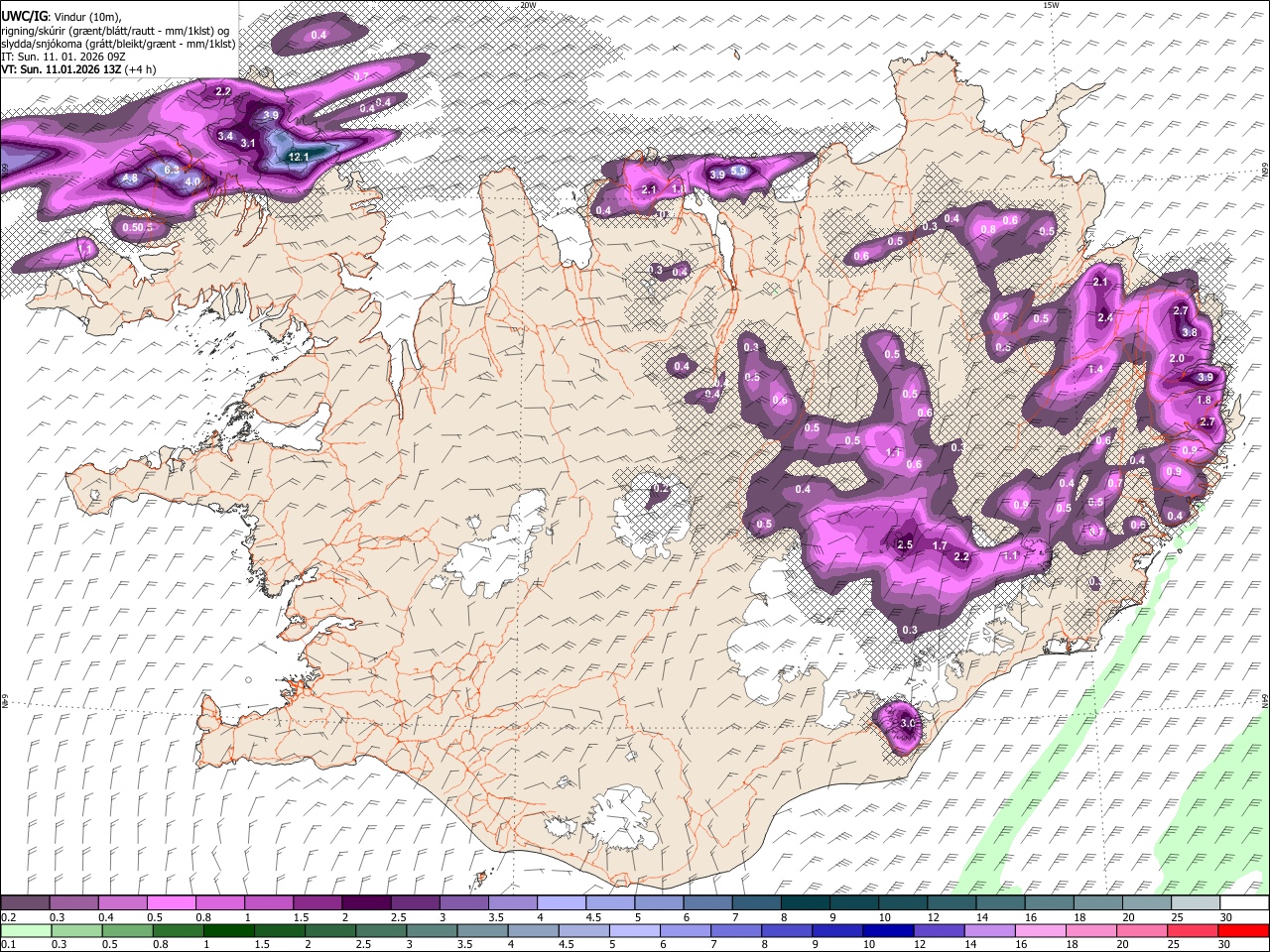The width and height of the screenshot is (1270, 952).
Task: Click the bright pink 0.5–0.8 swatch in top legend
Action: (x=171, y=902)
